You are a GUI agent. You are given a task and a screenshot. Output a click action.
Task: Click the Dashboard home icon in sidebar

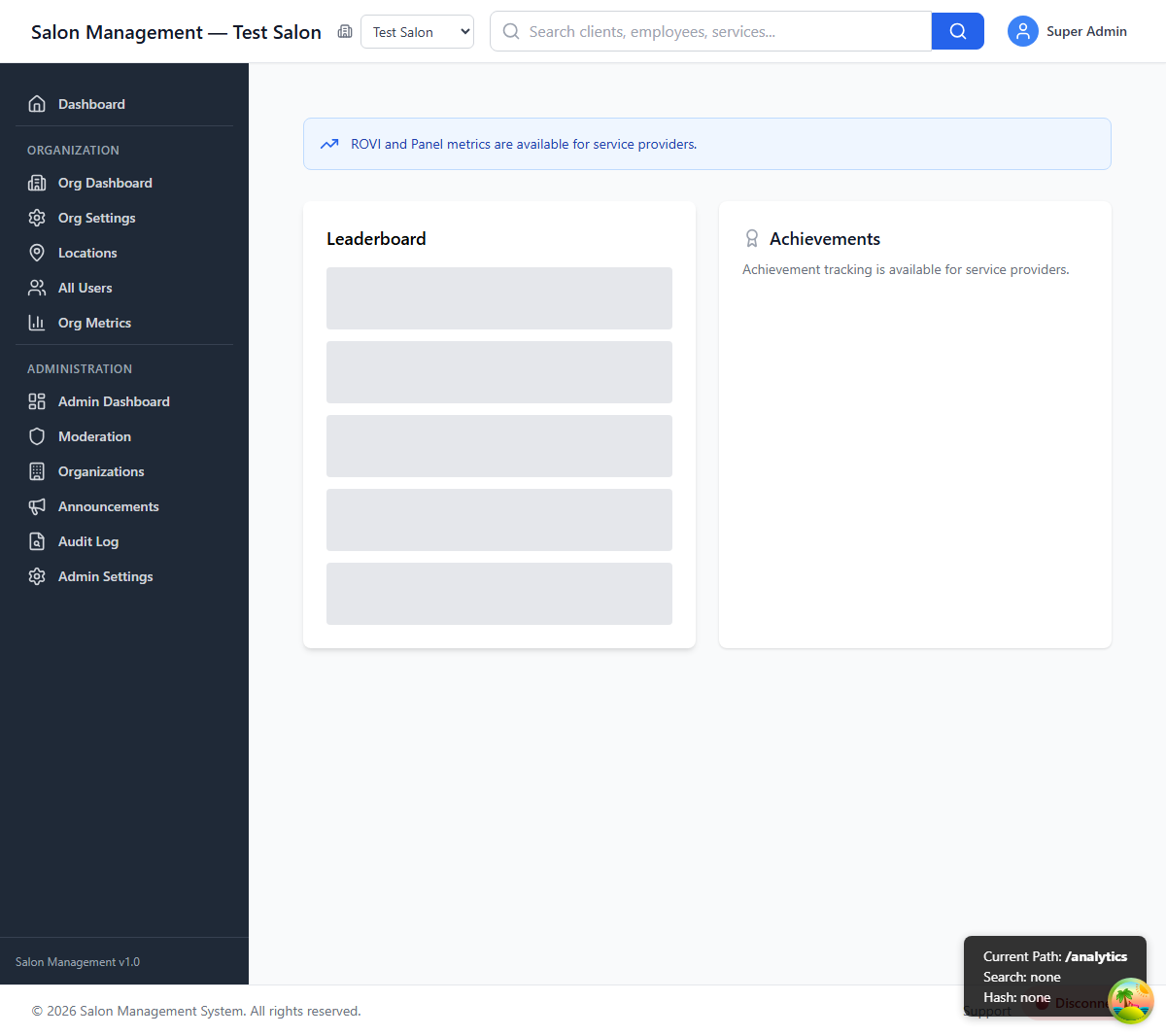click(x=37, y=104)
